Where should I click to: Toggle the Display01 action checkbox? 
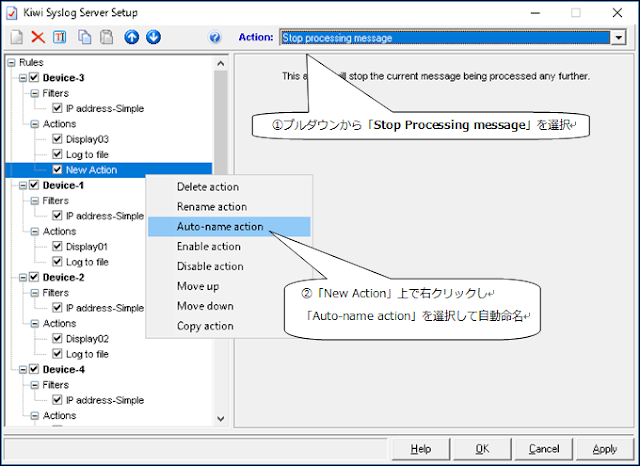click(x=57, y=246)
